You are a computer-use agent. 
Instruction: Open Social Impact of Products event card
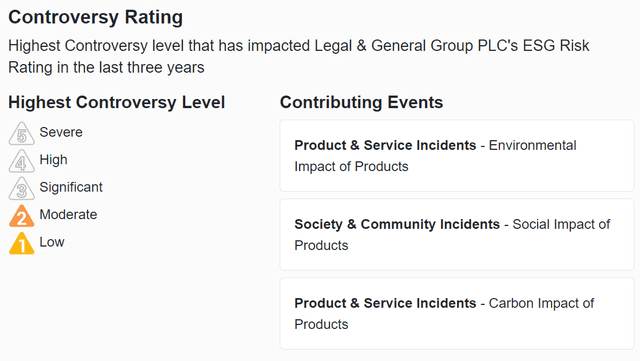point(457,234)
